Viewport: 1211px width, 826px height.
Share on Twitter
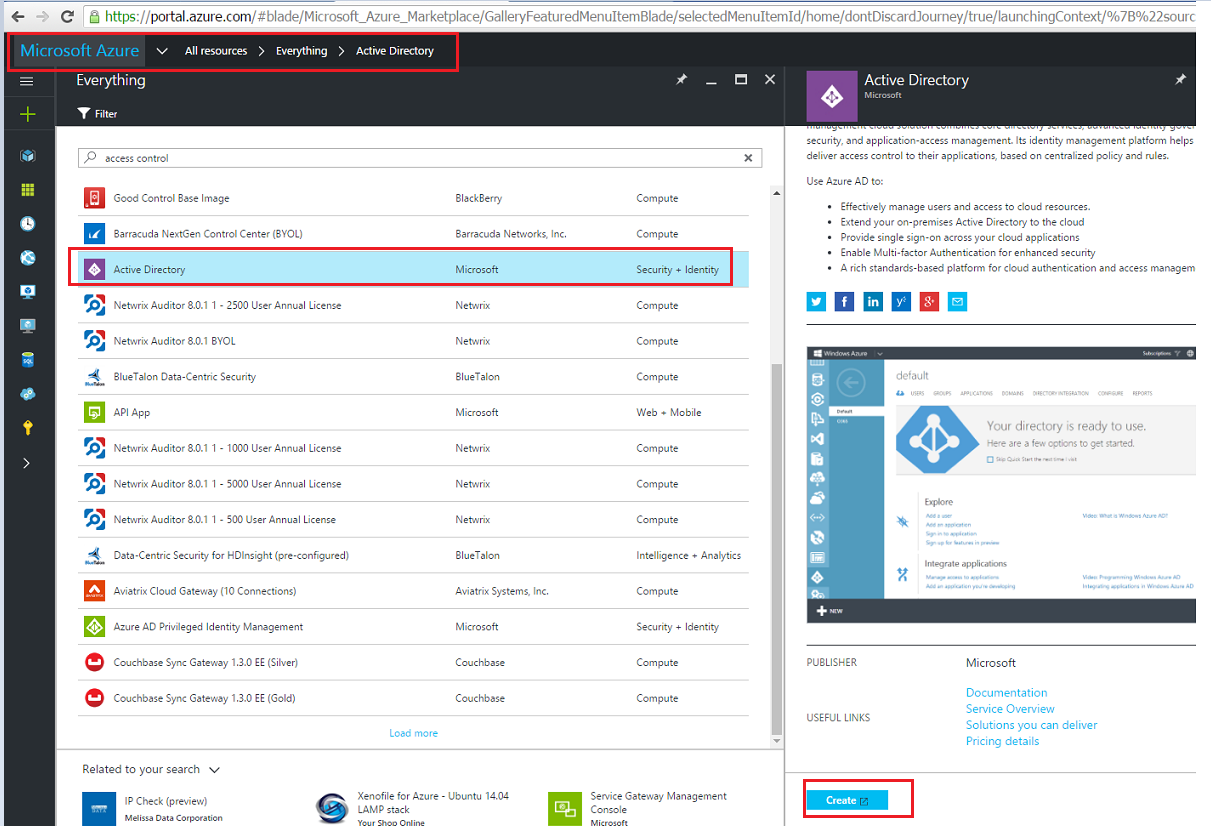(x=817, y=301)
